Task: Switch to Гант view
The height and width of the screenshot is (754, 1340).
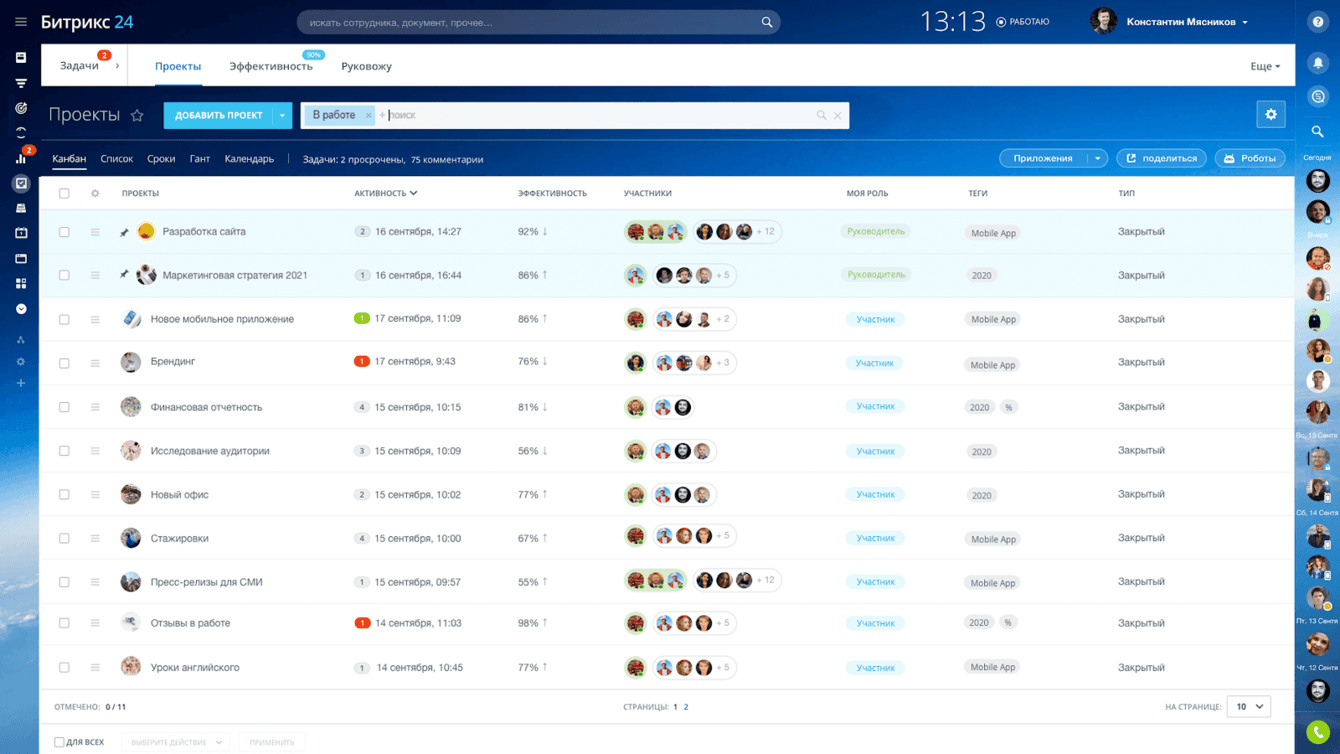Action: (200, 159)
